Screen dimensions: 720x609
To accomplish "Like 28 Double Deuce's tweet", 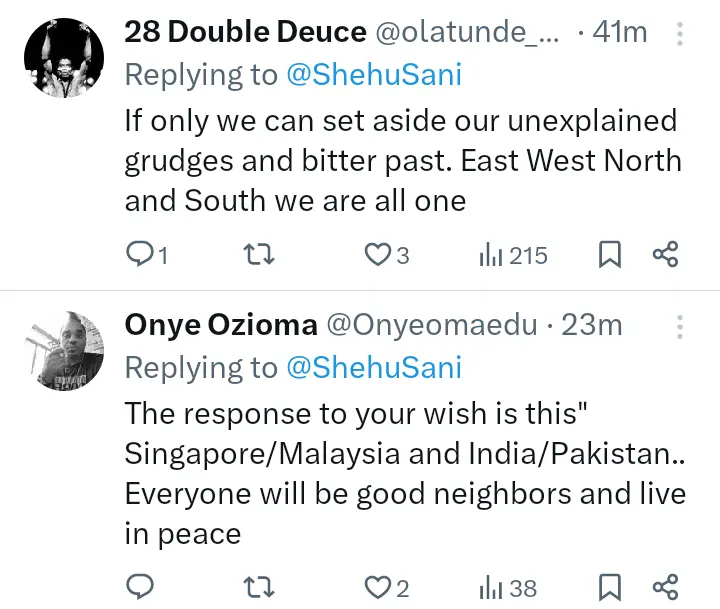I will [376, 255].
